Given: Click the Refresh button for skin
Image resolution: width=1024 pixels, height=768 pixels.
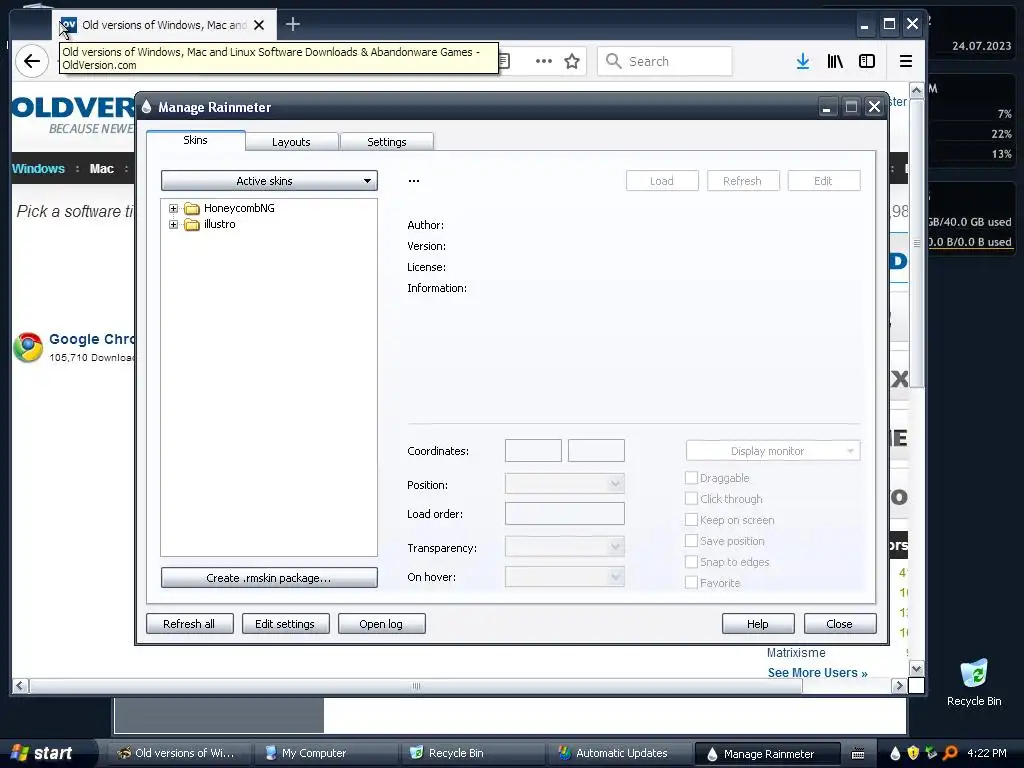Looking at the screenshot, I should point(743,181).
